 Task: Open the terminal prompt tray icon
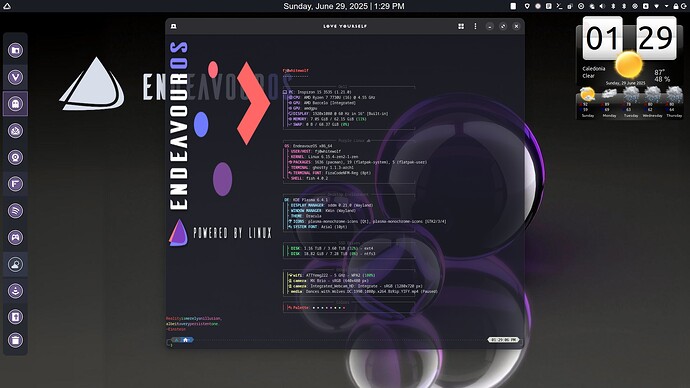pyautogui.click(x=559, y=6)
